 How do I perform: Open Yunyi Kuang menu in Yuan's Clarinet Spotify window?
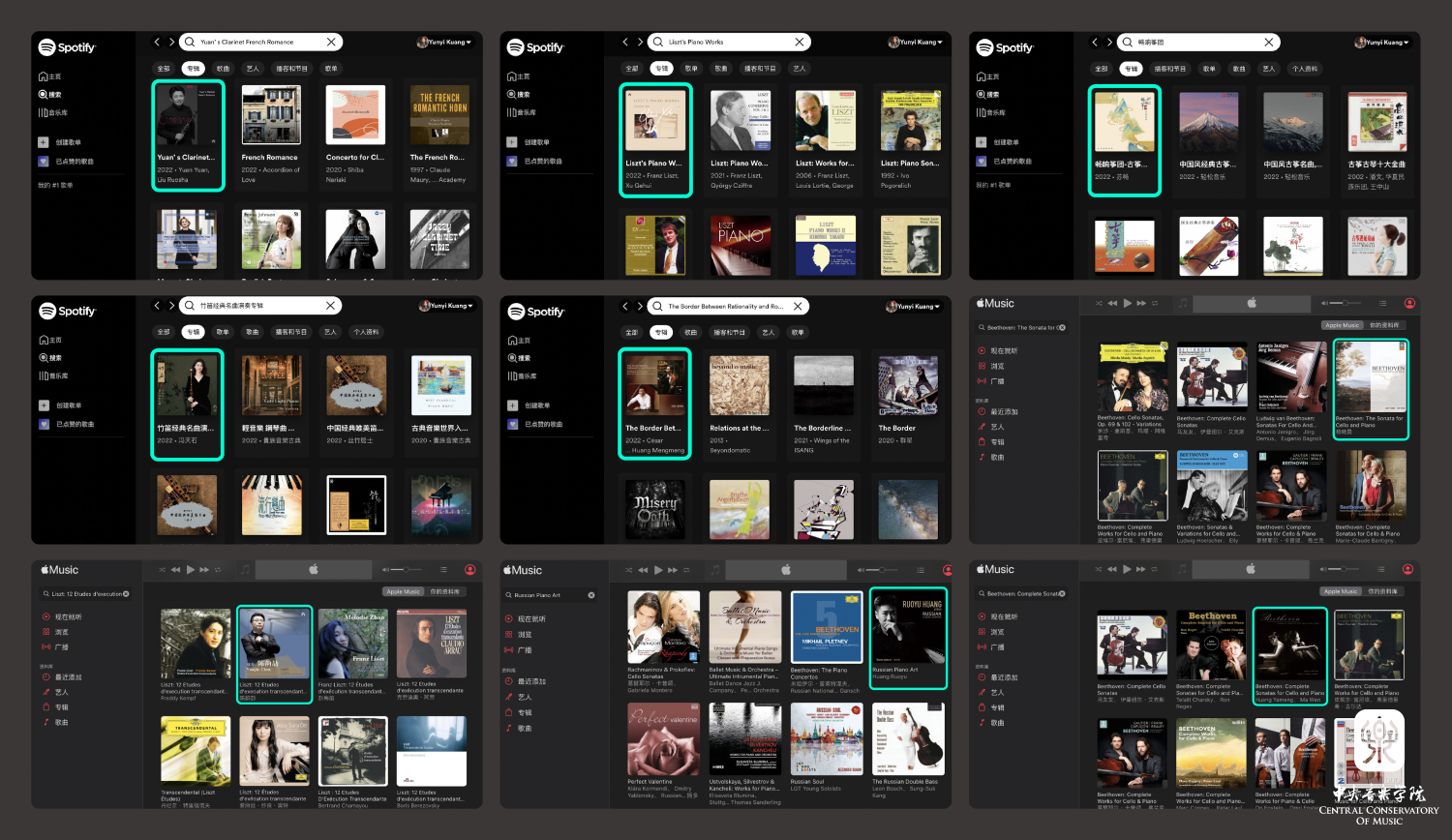[444, 42]
